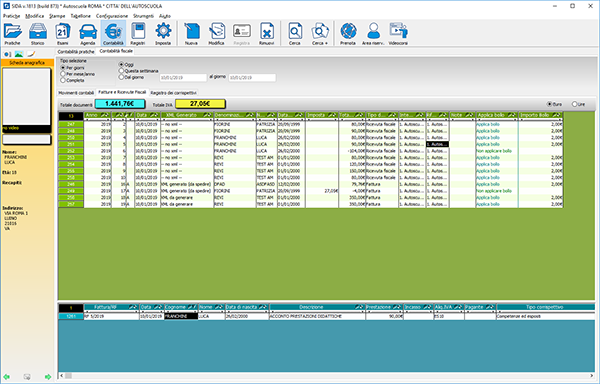Select the Questa settimana radio option
The height and width of the screenshot is (384, 600).
121,71
